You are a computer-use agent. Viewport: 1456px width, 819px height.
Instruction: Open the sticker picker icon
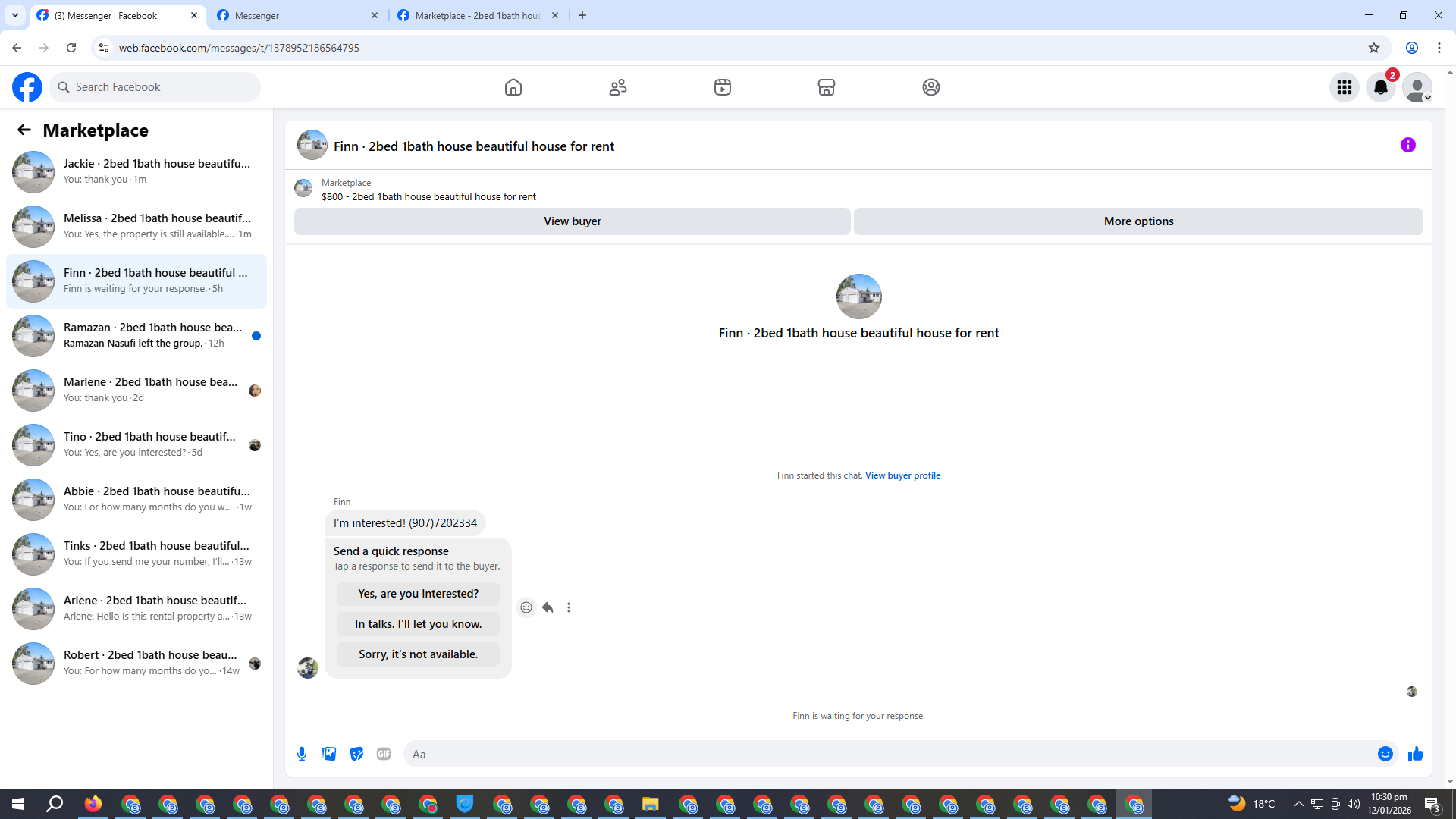click(x=356, y=754)
